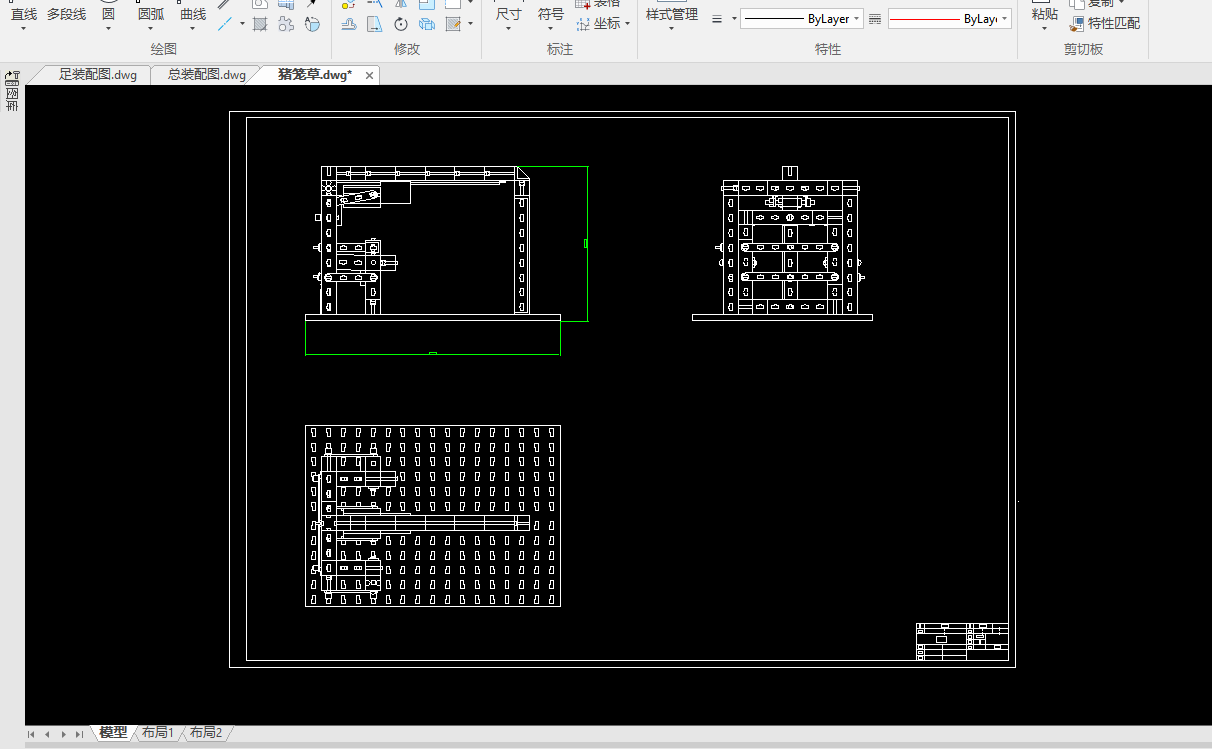Click the lineweight icon in 特性 panel
Image resolution: width=1212 pixels, height=749 pixels.
717,19
